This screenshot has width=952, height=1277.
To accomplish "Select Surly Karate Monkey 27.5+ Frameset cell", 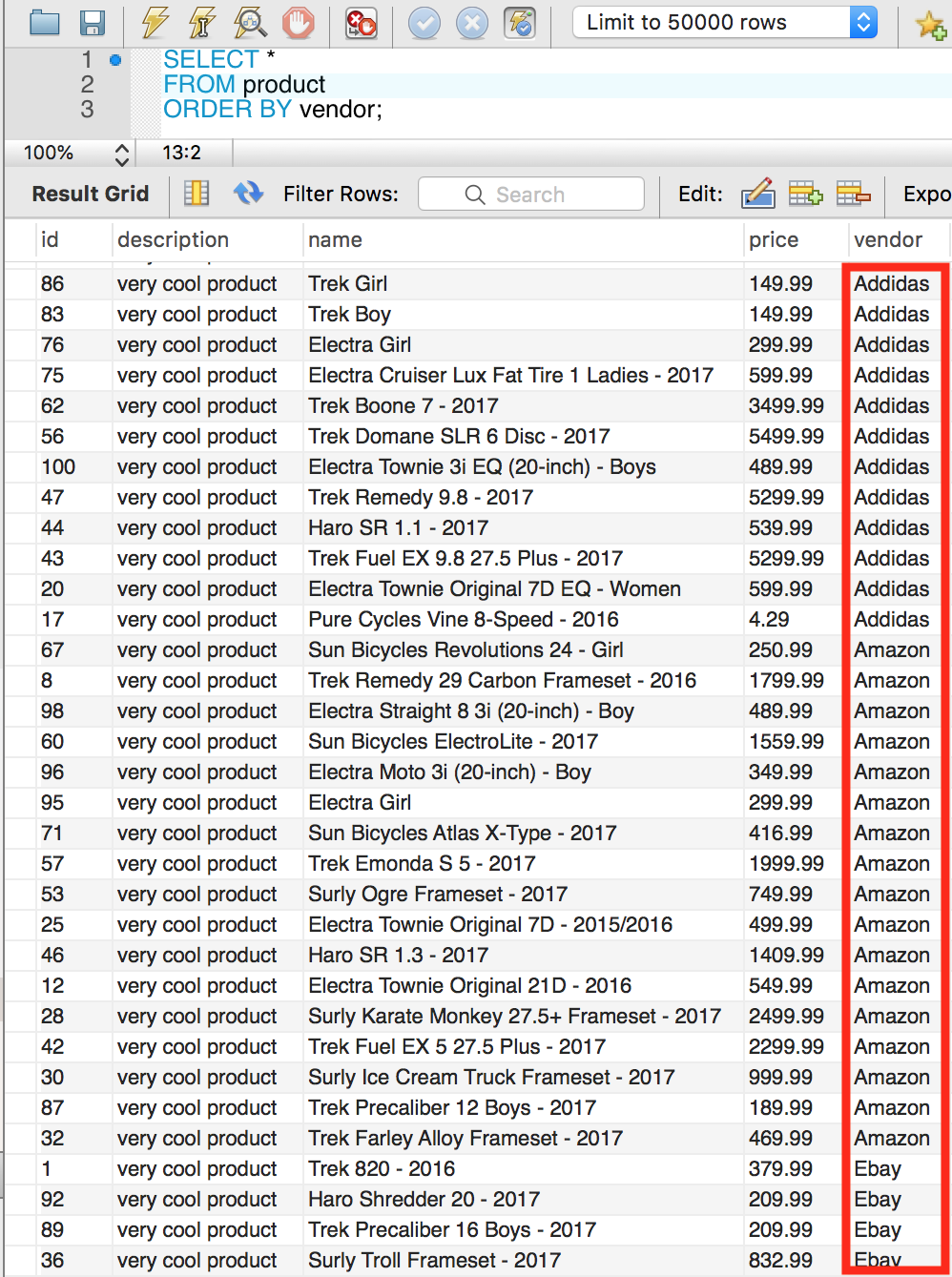I will (523, 1016).
